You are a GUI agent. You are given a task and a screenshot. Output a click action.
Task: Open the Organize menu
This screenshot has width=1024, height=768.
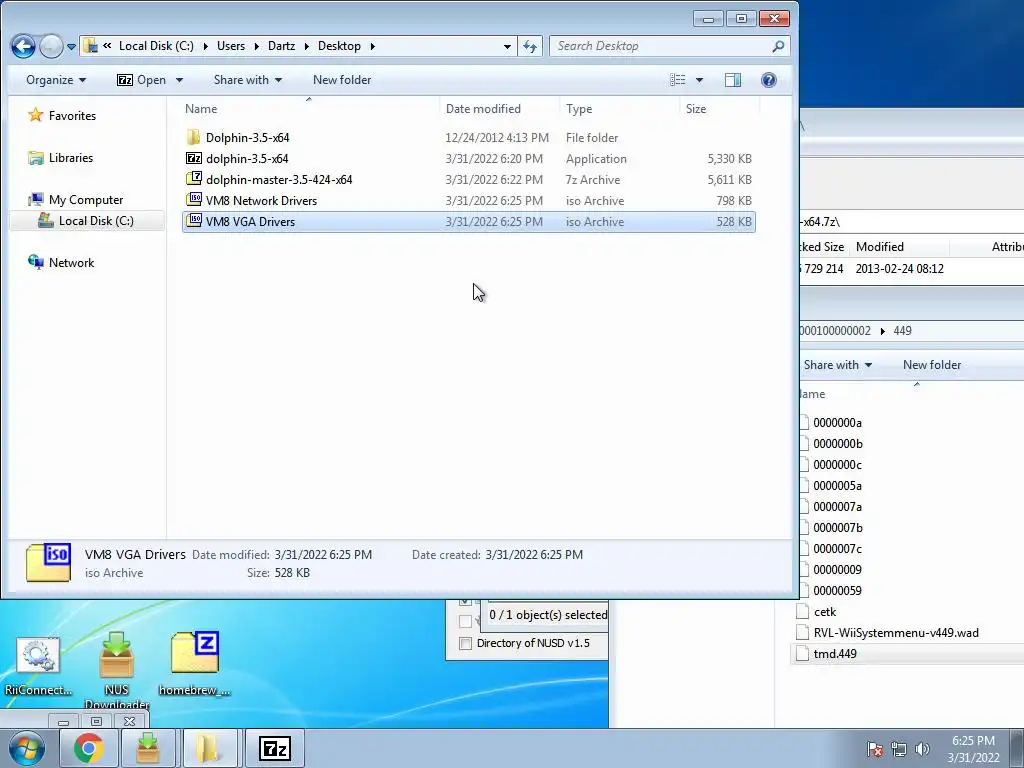(56, 80)
